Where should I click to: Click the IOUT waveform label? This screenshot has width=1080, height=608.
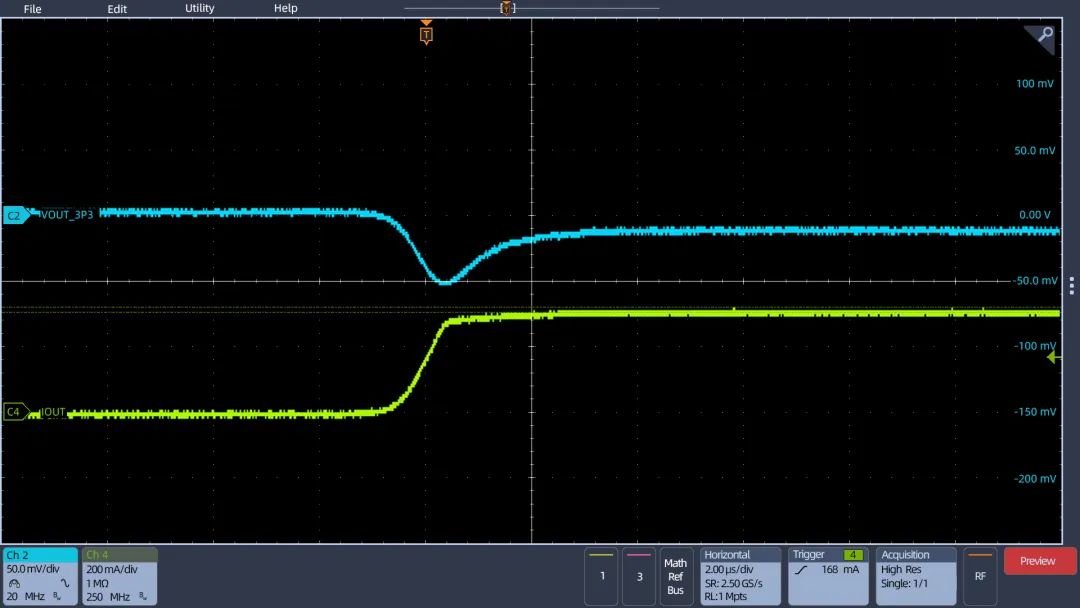coord(53,412)
